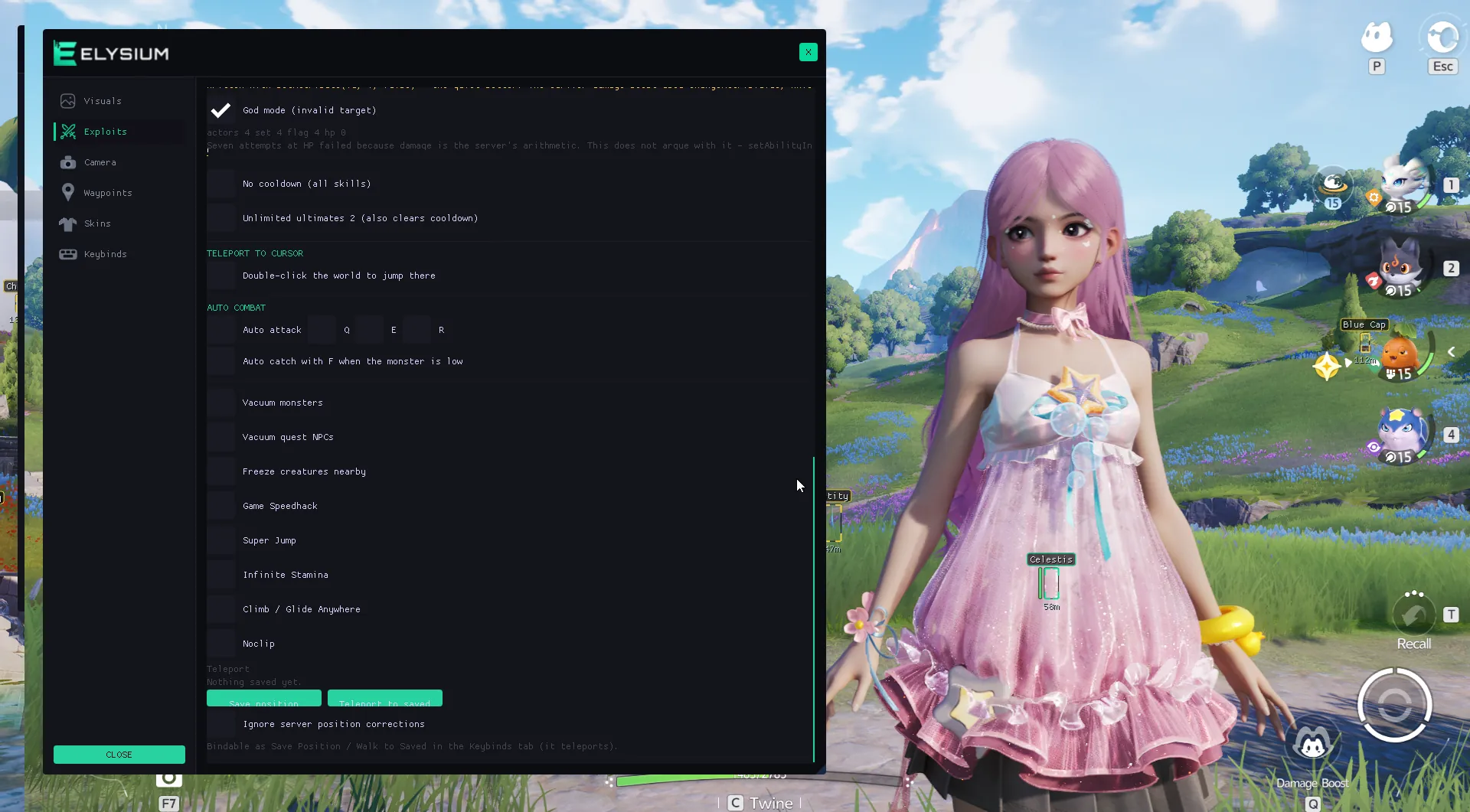This screenshot has width=1470, height=812.
Task: Click the Visuals sidebar icon
Action: (x=68, y=101)
